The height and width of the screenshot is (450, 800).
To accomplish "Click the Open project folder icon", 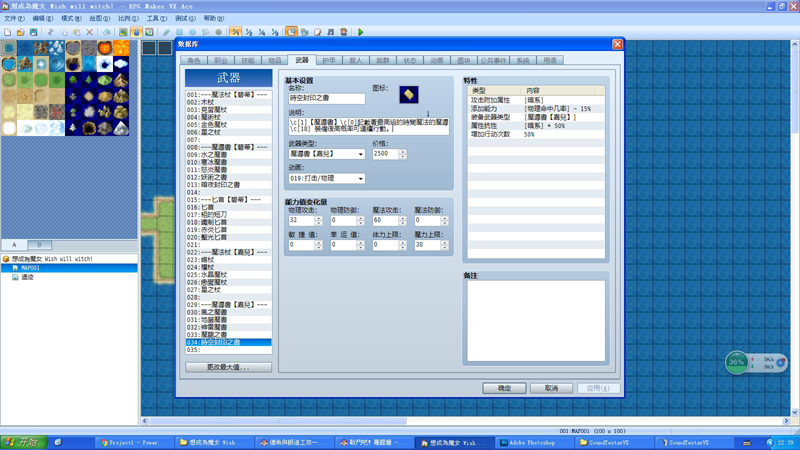I will [x=20, y=32].
